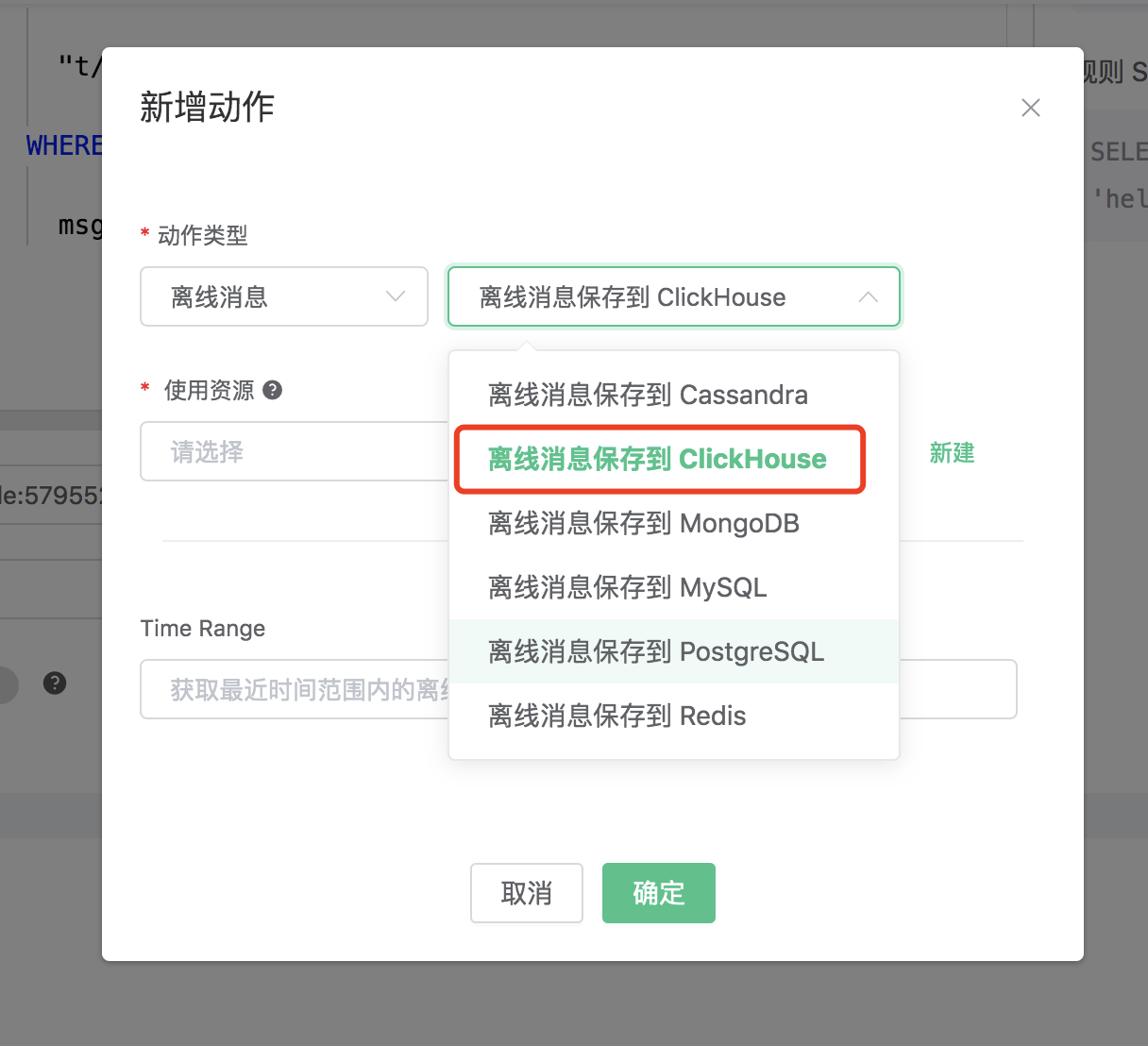Click the WHERE keyword in the SQL editor
Screen dimensions: 1148x1046
[x=63, y=145]
